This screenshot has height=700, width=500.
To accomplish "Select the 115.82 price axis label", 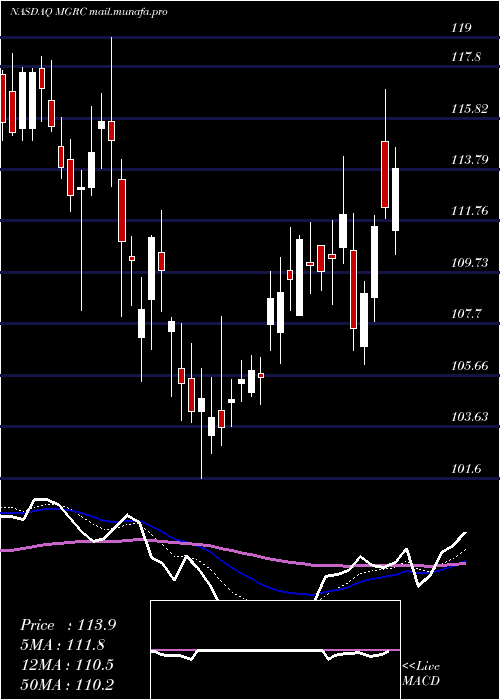I will [470, 109].
